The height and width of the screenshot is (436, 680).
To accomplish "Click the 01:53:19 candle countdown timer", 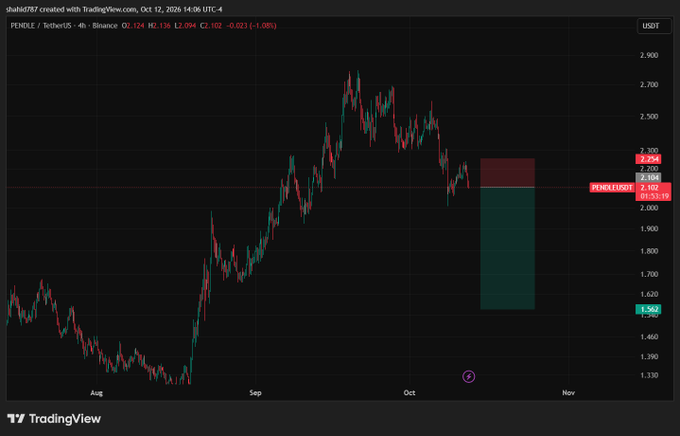I will (x=654, y=196).
